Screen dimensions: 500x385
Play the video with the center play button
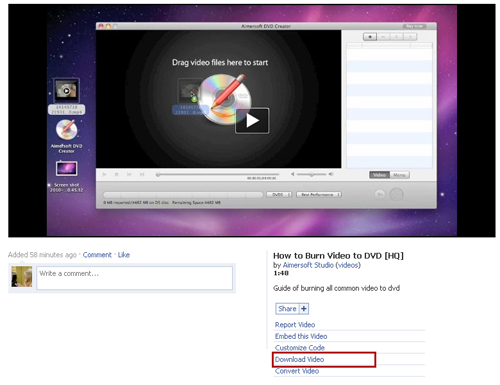(x=252, y=121)
